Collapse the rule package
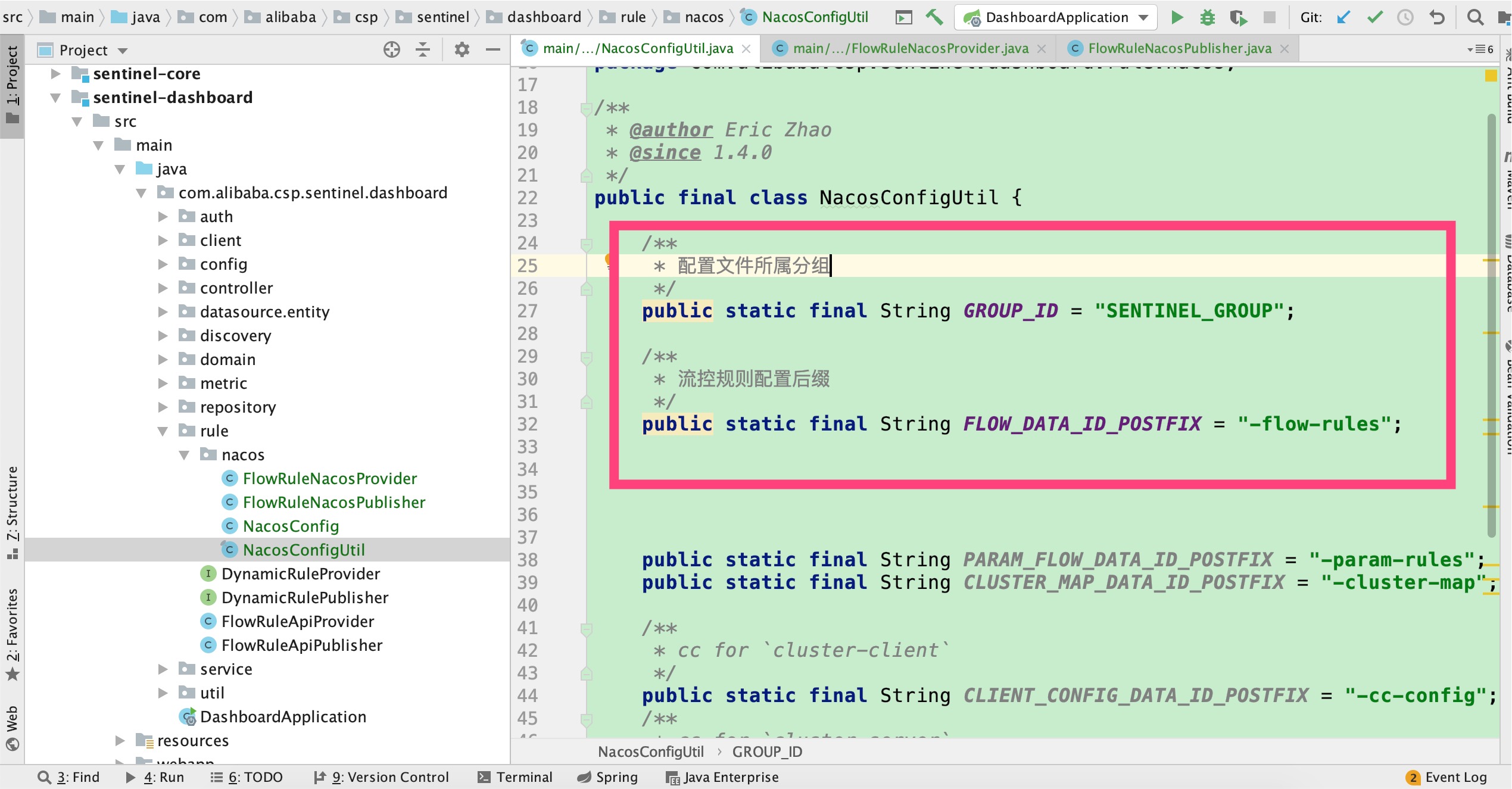Screen dimensions: 1512x789 tap(163, 431)
